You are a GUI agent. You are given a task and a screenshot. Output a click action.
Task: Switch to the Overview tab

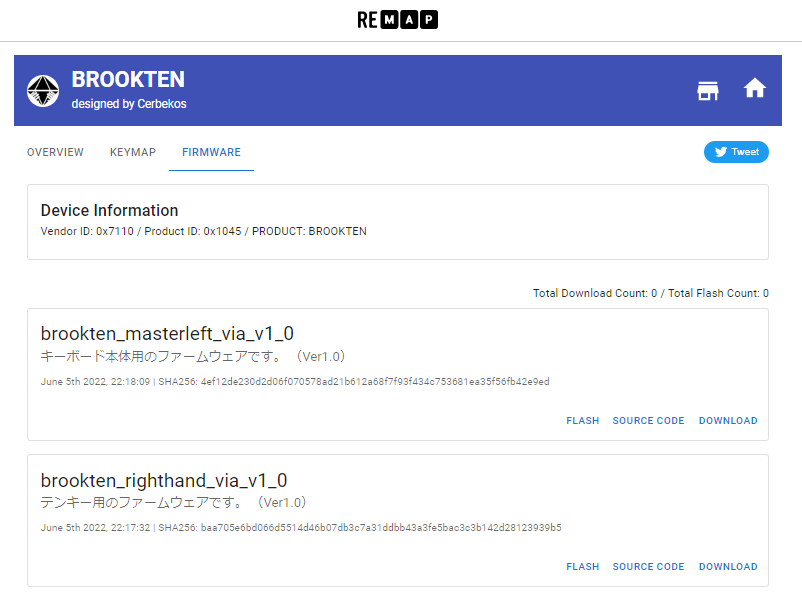click(x=55, y=152)
